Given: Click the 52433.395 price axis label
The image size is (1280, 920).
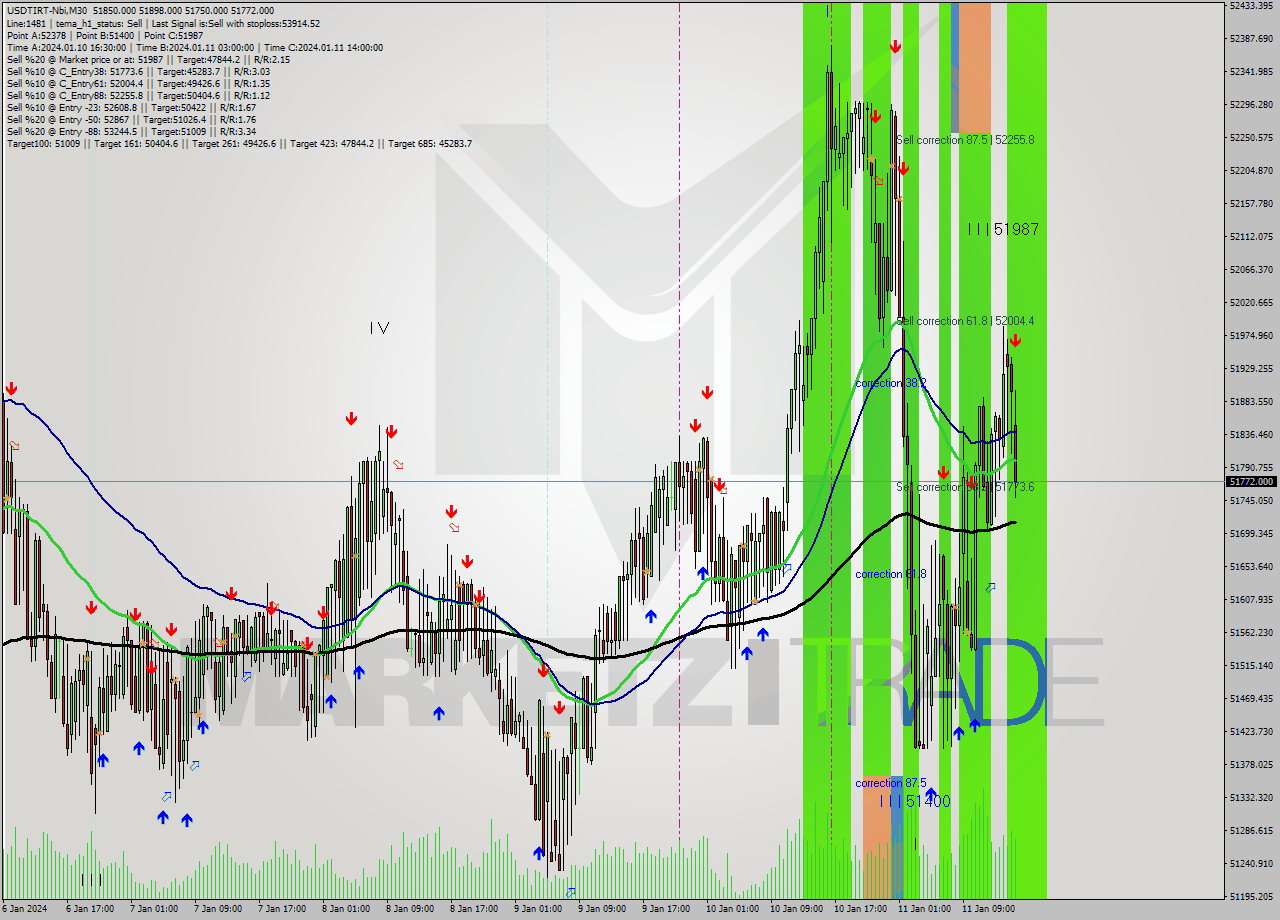Looking at the screenshot, I should pos(1251,5).
